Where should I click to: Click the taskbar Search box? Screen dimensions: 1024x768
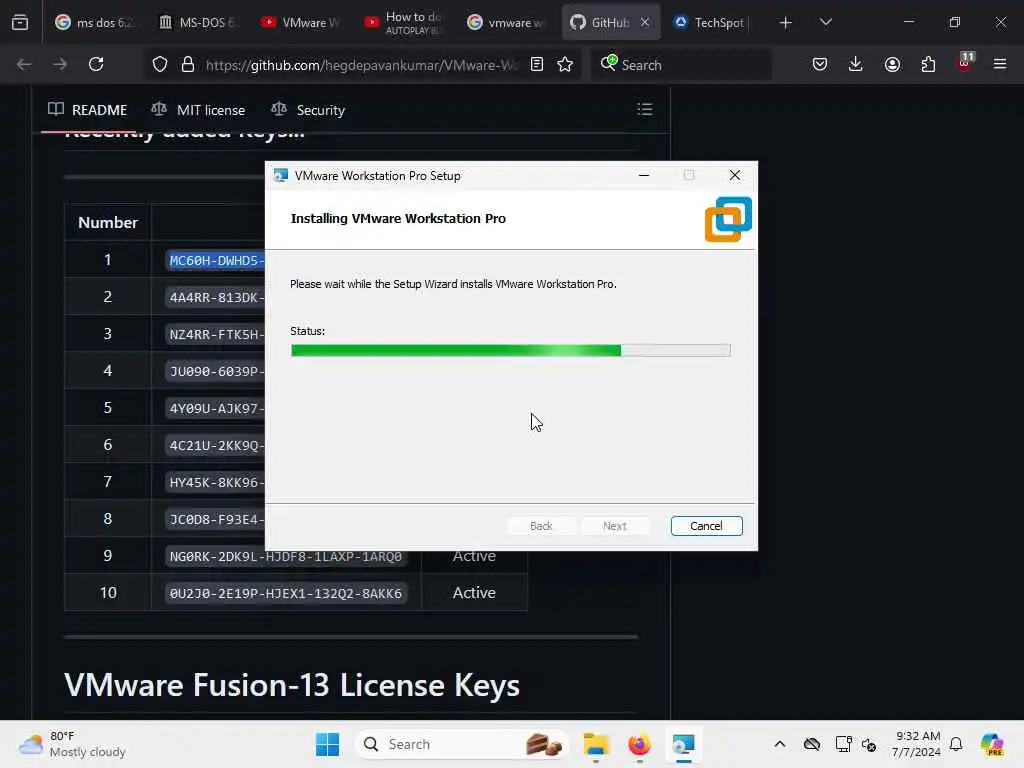pyautogui.click(x=461, y=744)
